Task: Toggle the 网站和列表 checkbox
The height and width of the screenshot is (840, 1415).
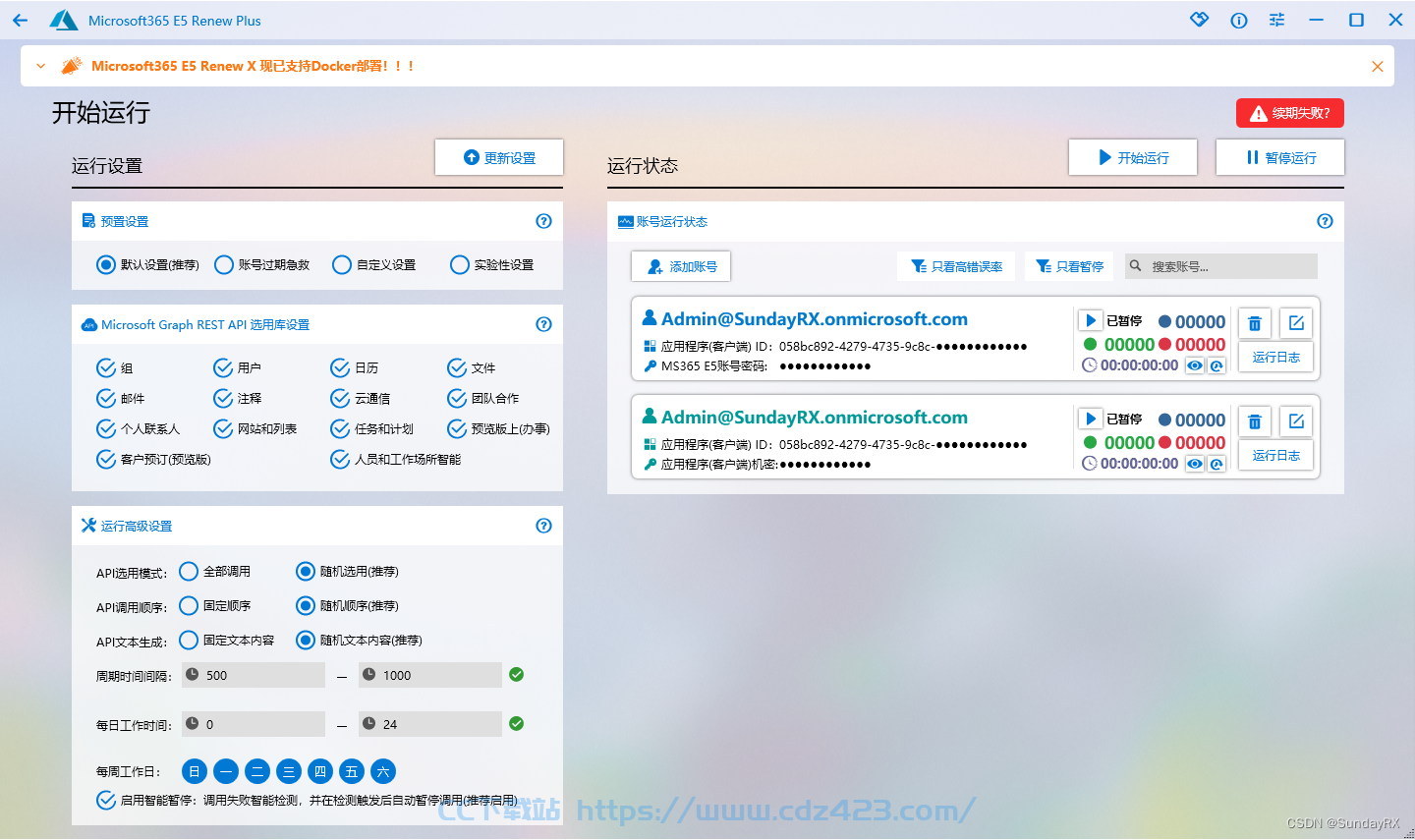Action: [x=223, y=428]
